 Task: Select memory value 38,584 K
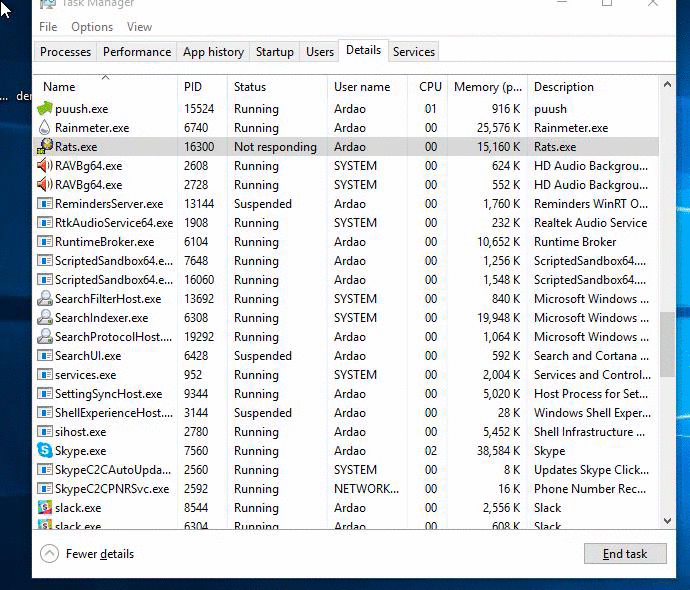[x=498, y=451]
